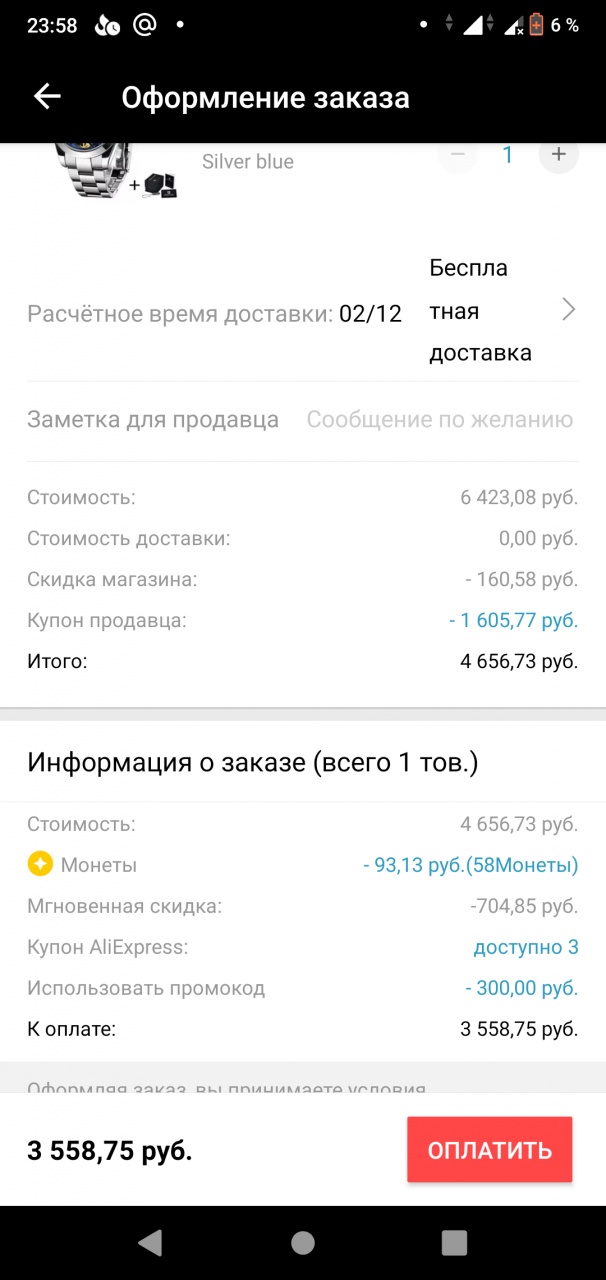Tap Android back navigation triangle
Viewport: 606px width, 1280px height.
pos(150,1242)
